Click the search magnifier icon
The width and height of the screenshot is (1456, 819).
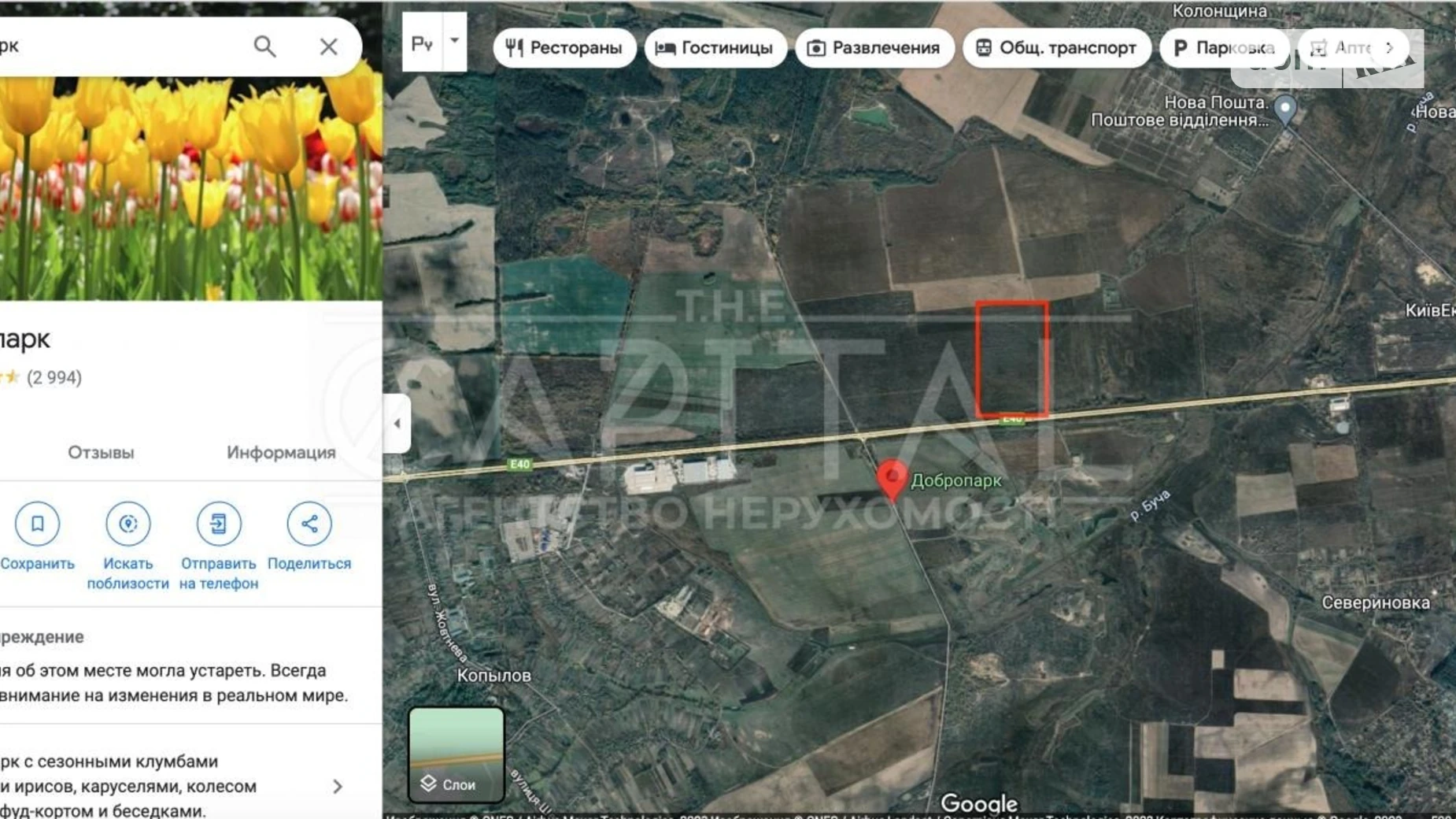[x=264, y=47]
